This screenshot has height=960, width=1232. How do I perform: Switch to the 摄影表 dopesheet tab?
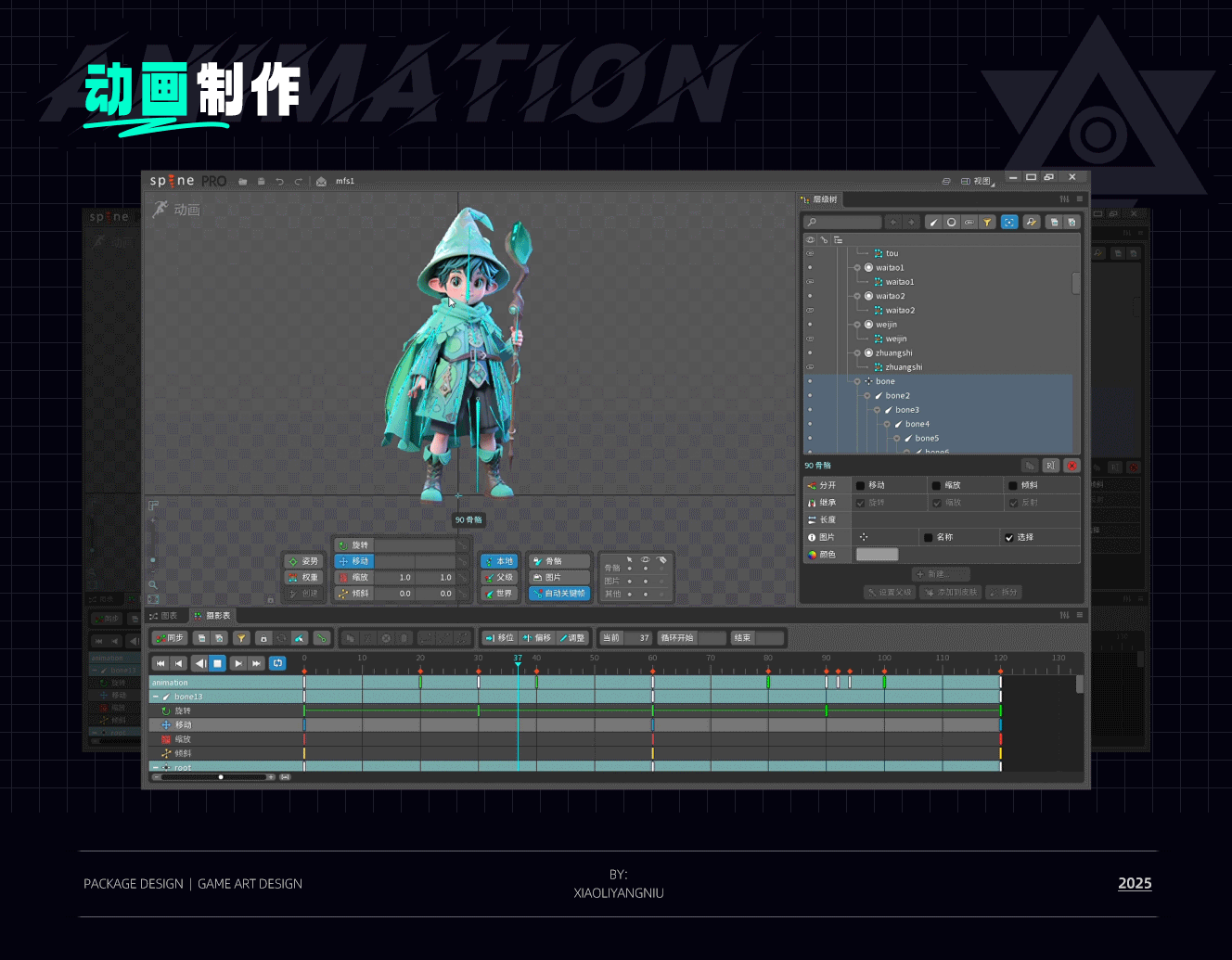click(x=213, y=616)
